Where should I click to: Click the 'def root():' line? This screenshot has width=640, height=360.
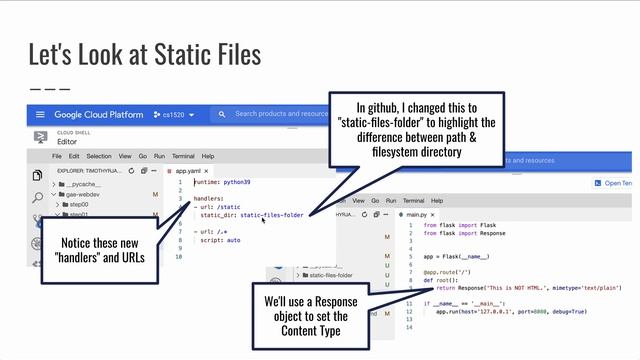(440, 280)
